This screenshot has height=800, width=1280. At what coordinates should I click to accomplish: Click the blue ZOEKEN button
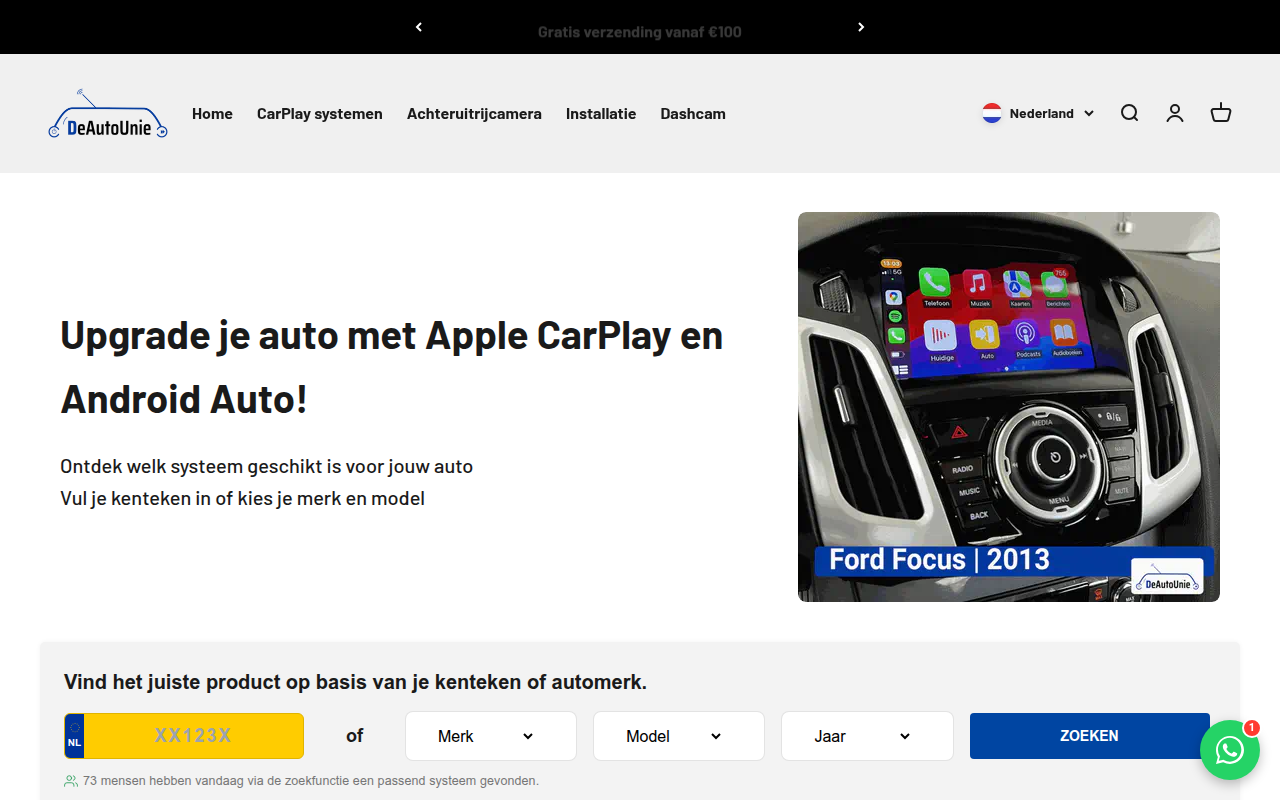(1090, 736)
